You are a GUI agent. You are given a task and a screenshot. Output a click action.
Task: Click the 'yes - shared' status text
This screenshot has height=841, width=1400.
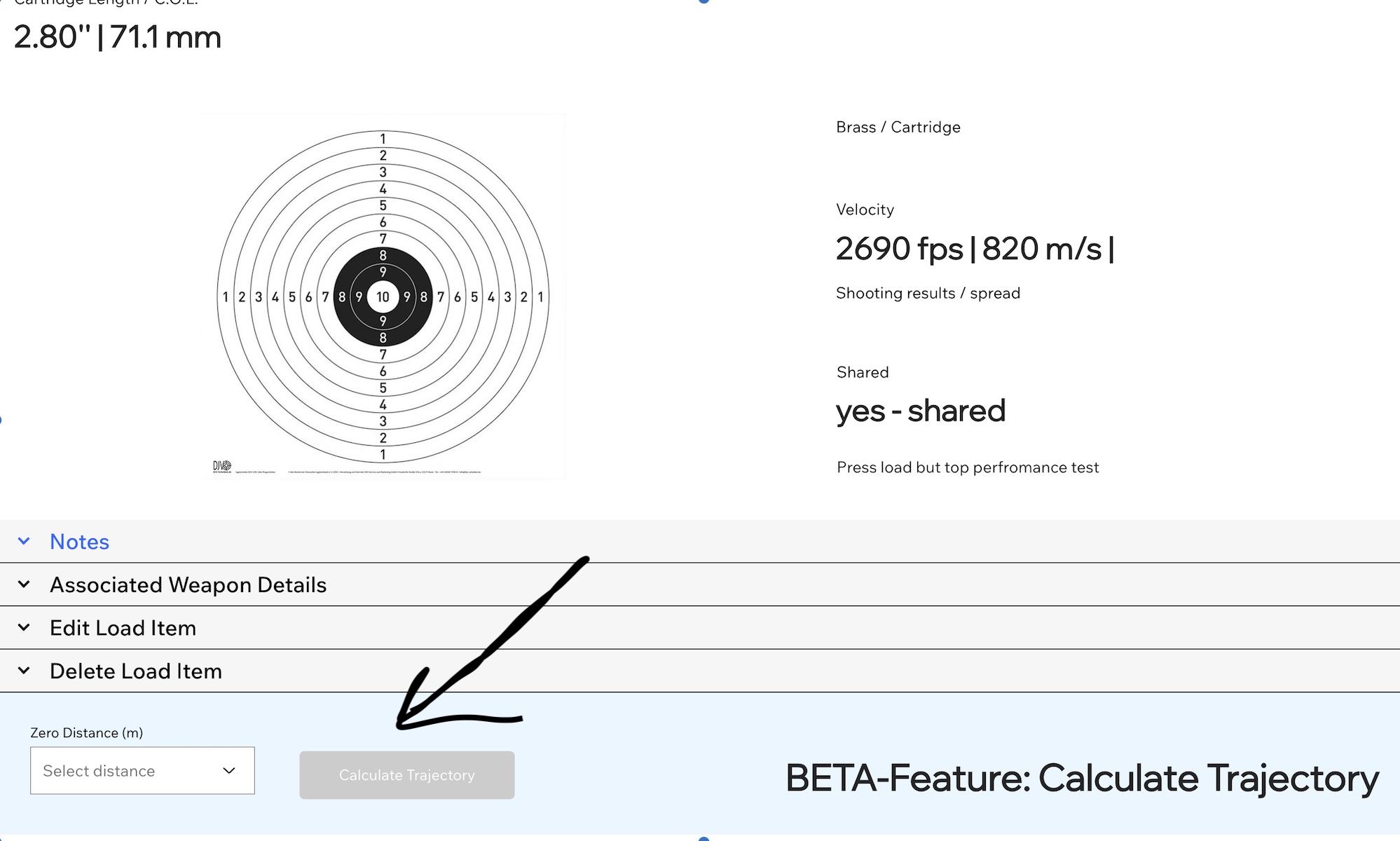coord(921,411)
